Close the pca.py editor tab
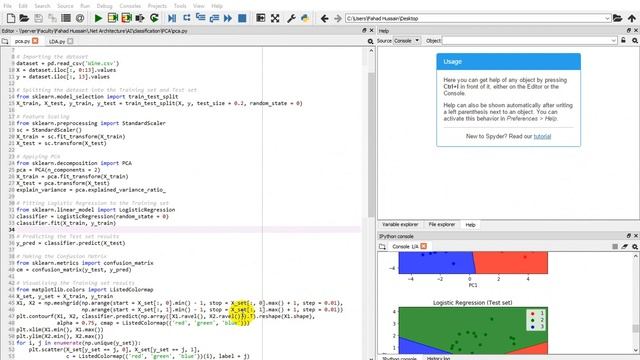640x360 pixels. click(36, 41)
